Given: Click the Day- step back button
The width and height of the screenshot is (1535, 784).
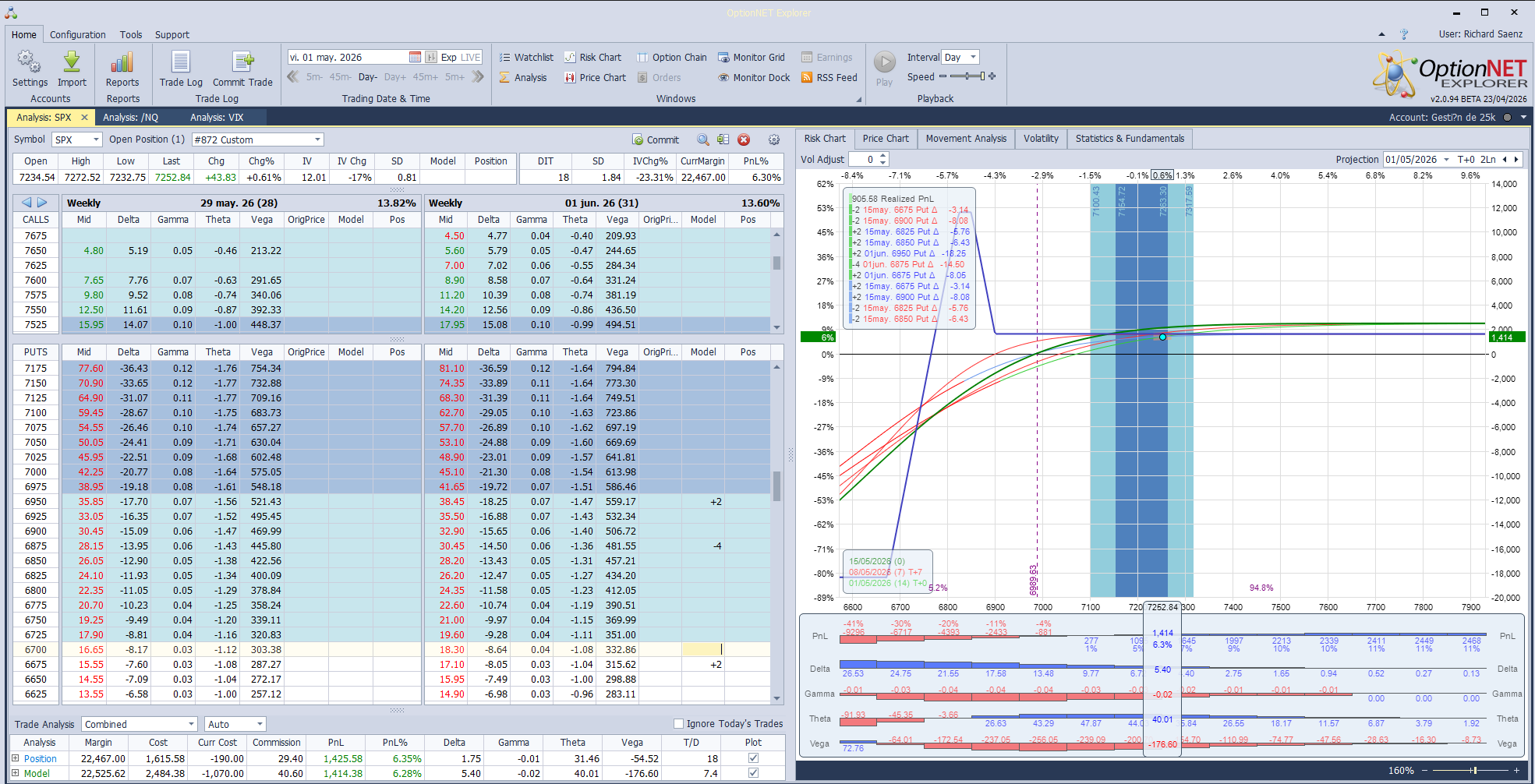Looking at the screenshot, I should pyautogui.click(x=368, y=77).
